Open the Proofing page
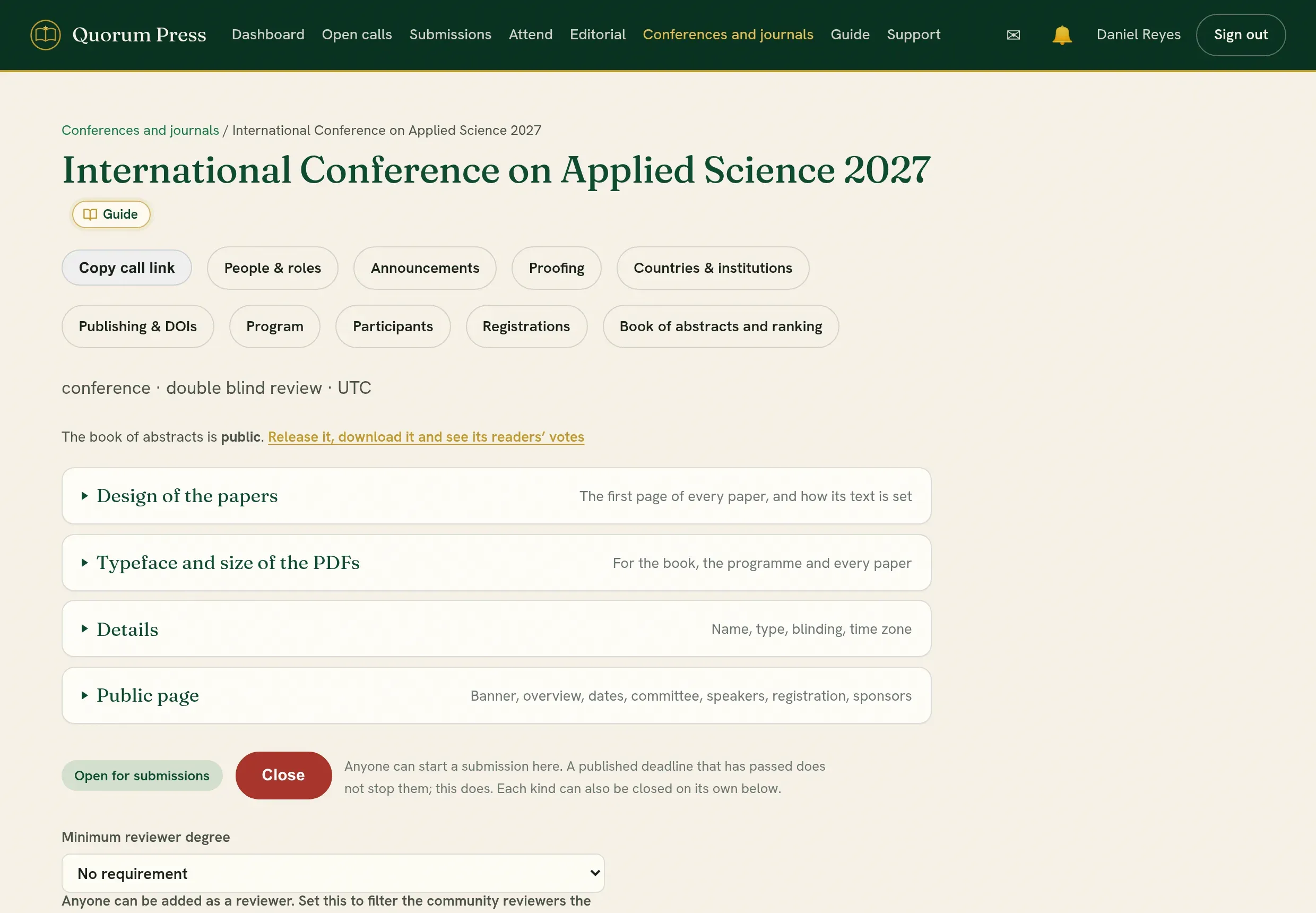Screen dimensions: 1316x913 (557, 268)
